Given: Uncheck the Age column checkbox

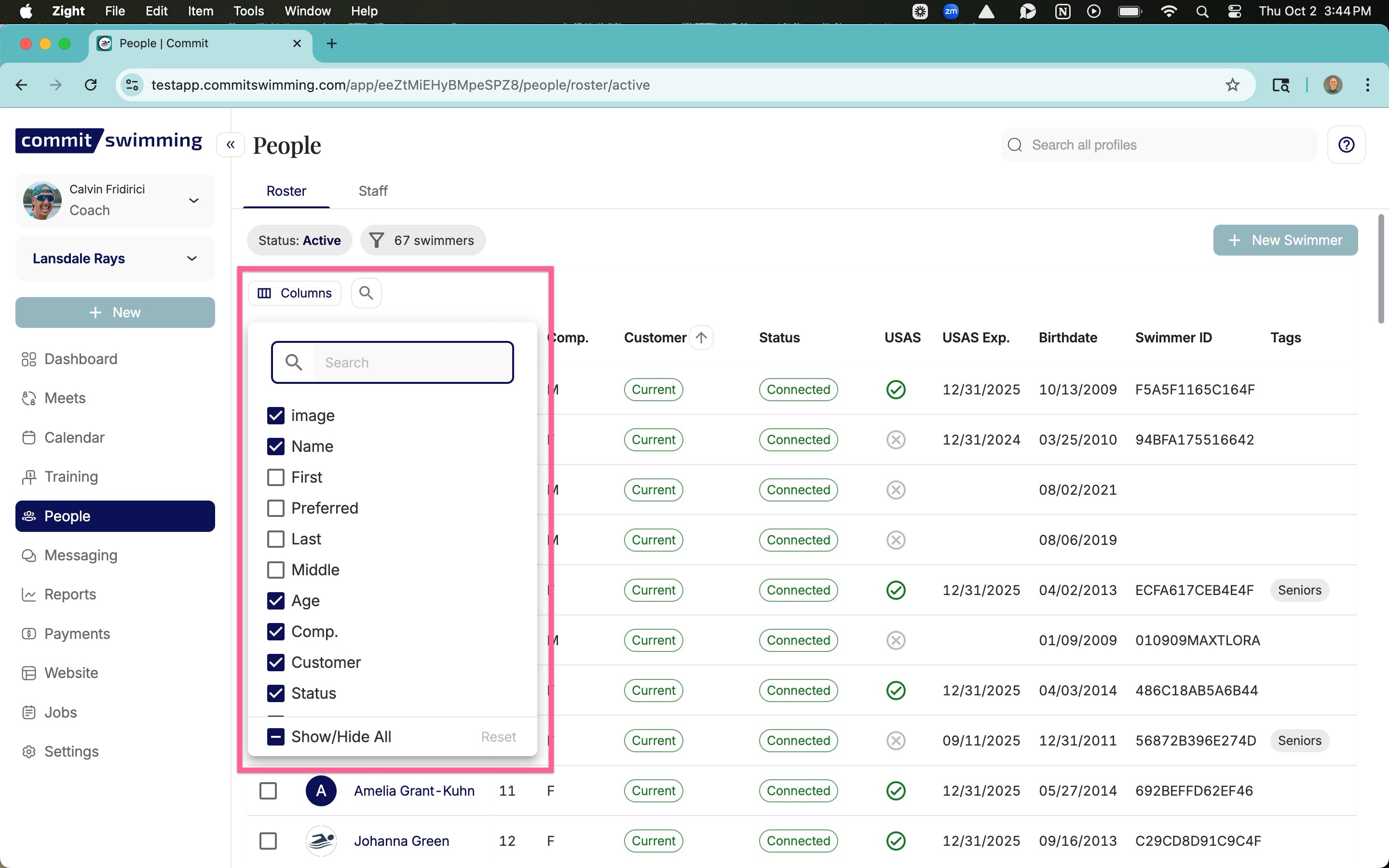Looking at the screenshot, I should click(x=275, y=600).
